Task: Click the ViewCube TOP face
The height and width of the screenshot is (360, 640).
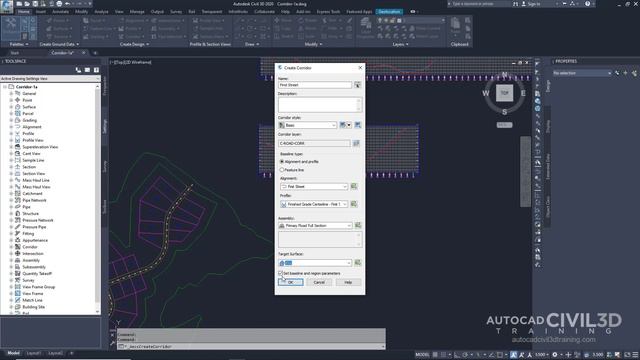Action: [504, 93]
